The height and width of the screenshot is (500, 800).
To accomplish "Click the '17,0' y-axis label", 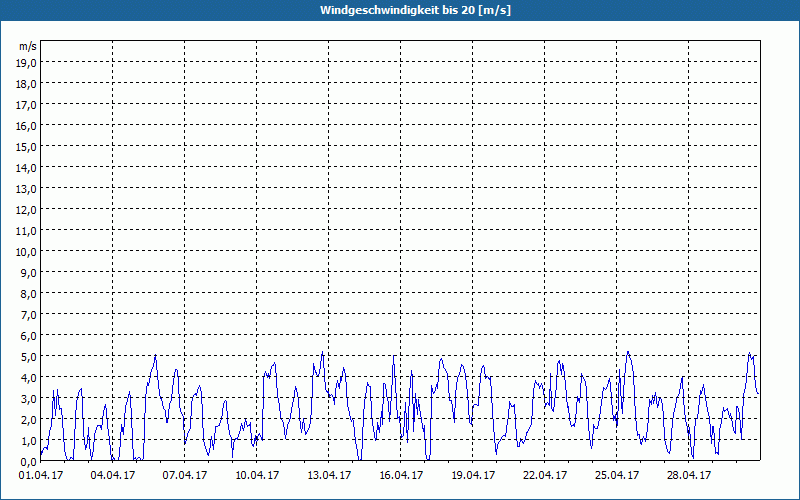I will tap(27, 105).
